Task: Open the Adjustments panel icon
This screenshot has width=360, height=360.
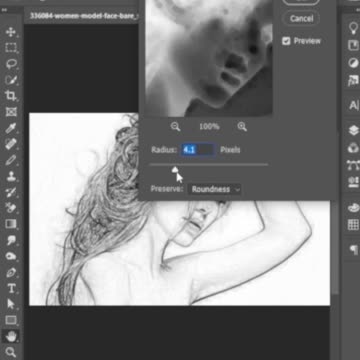Action: coord(353,63)
